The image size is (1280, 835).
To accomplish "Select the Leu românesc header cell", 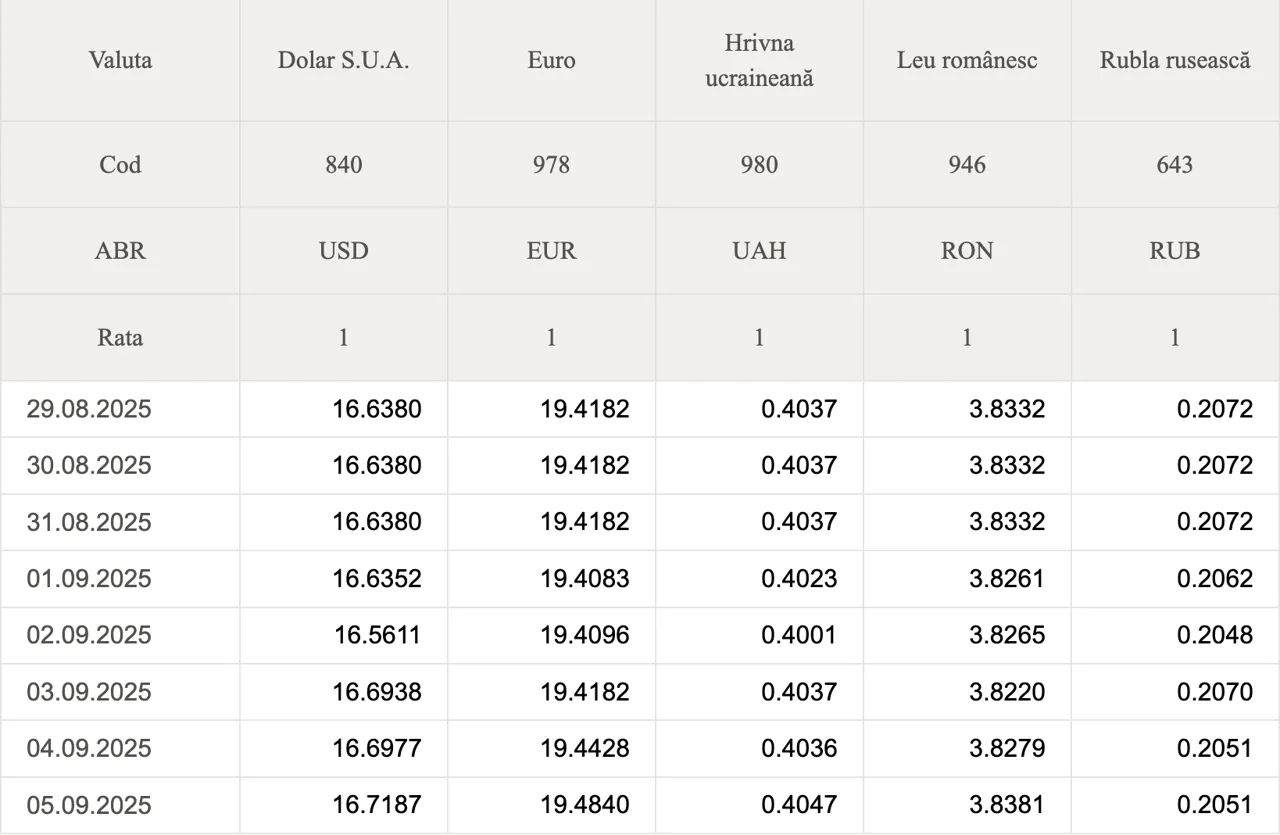I will pos(967,60).
